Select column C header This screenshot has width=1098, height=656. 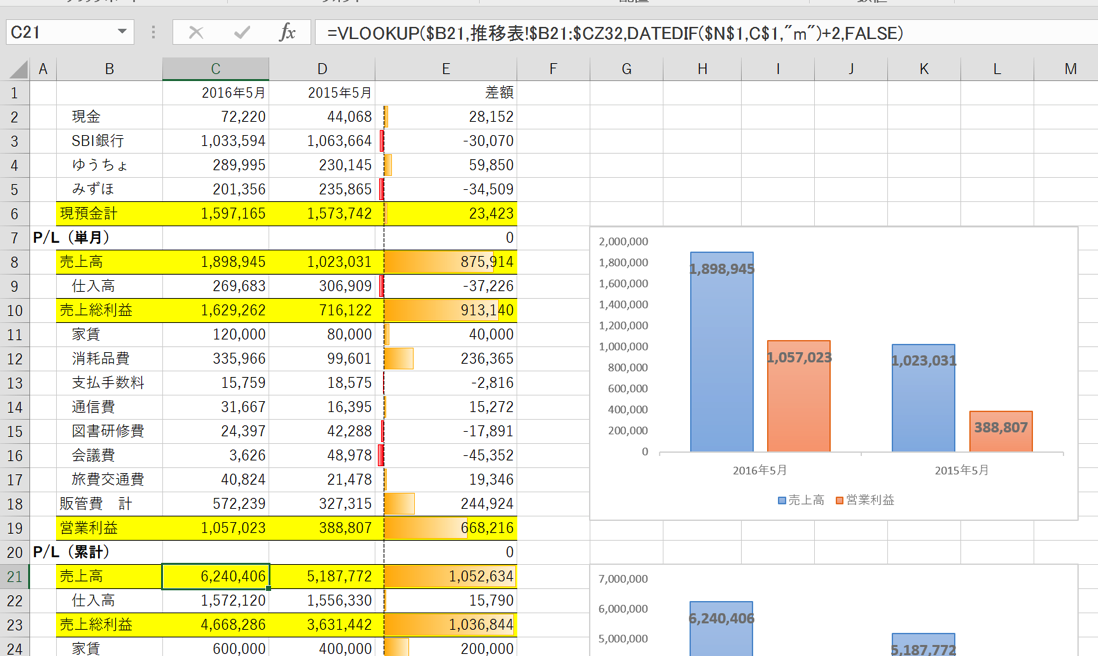[x=216, y=69]
